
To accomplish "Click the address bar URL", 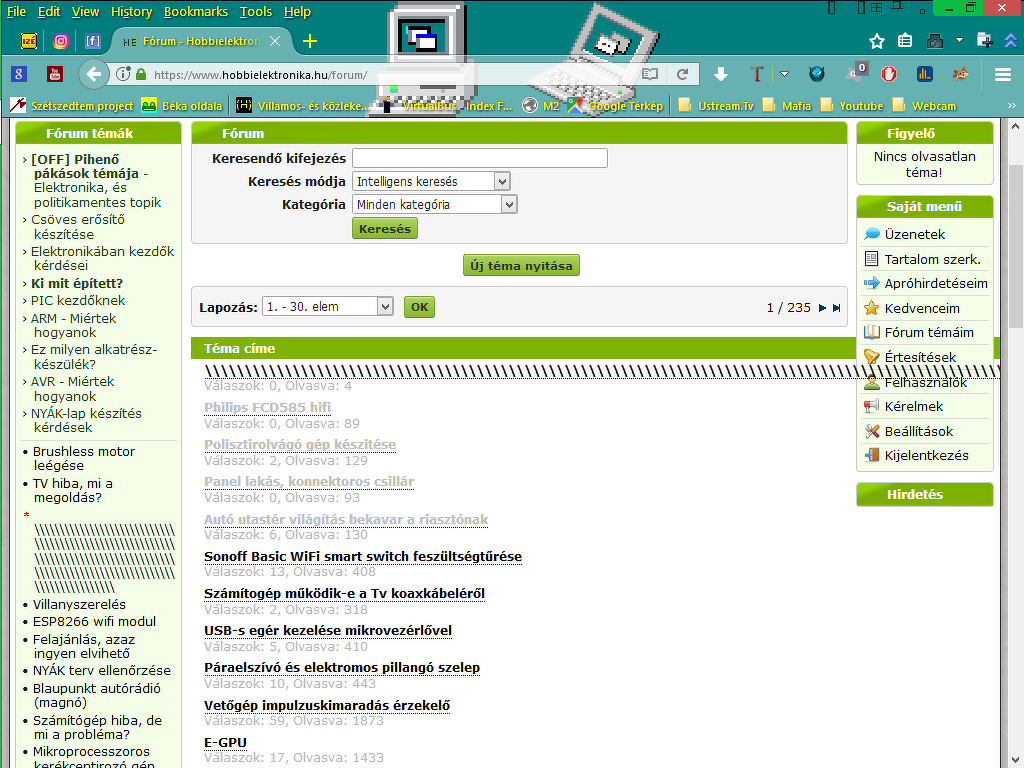I will (x=261, y=74).
